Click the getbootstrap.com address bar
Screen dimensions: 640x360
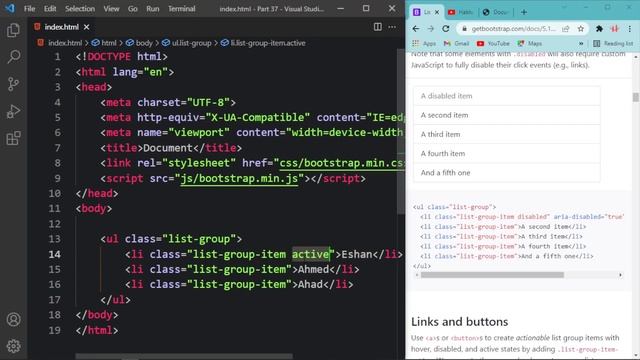[x=513, y=29]
